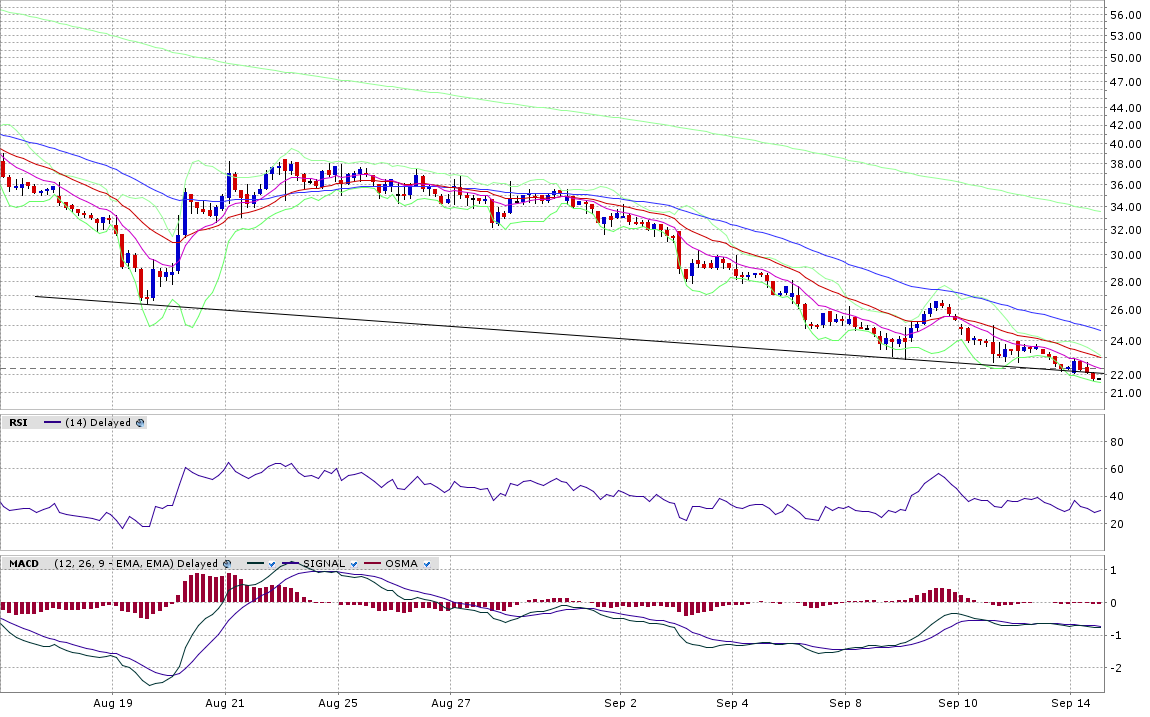Click the Aug 27 date label
This screenshot has width=1150, height=717.
[x=451, y=703]
